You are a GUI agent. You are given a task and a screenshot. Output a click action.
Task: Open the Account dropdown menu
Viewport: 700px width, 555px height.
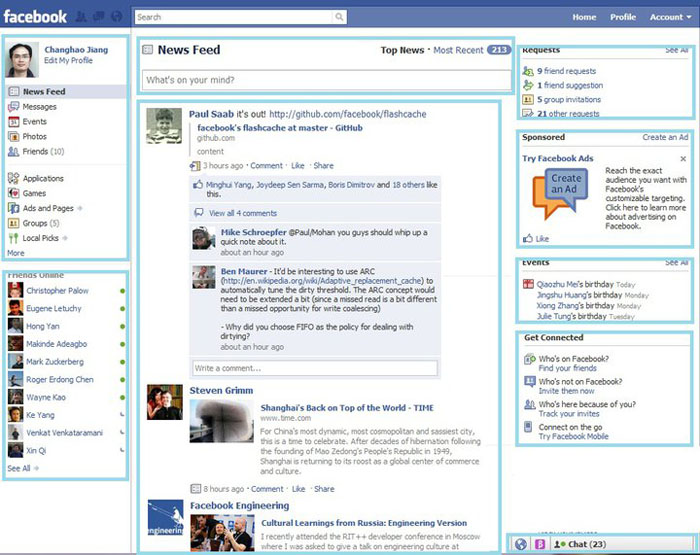671,17
